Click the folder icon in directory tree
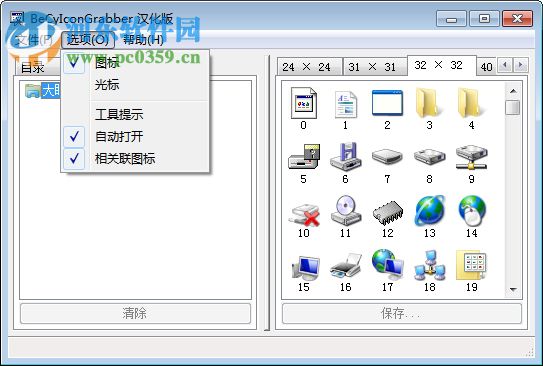The image size is (543, 366). pos(33,91)
